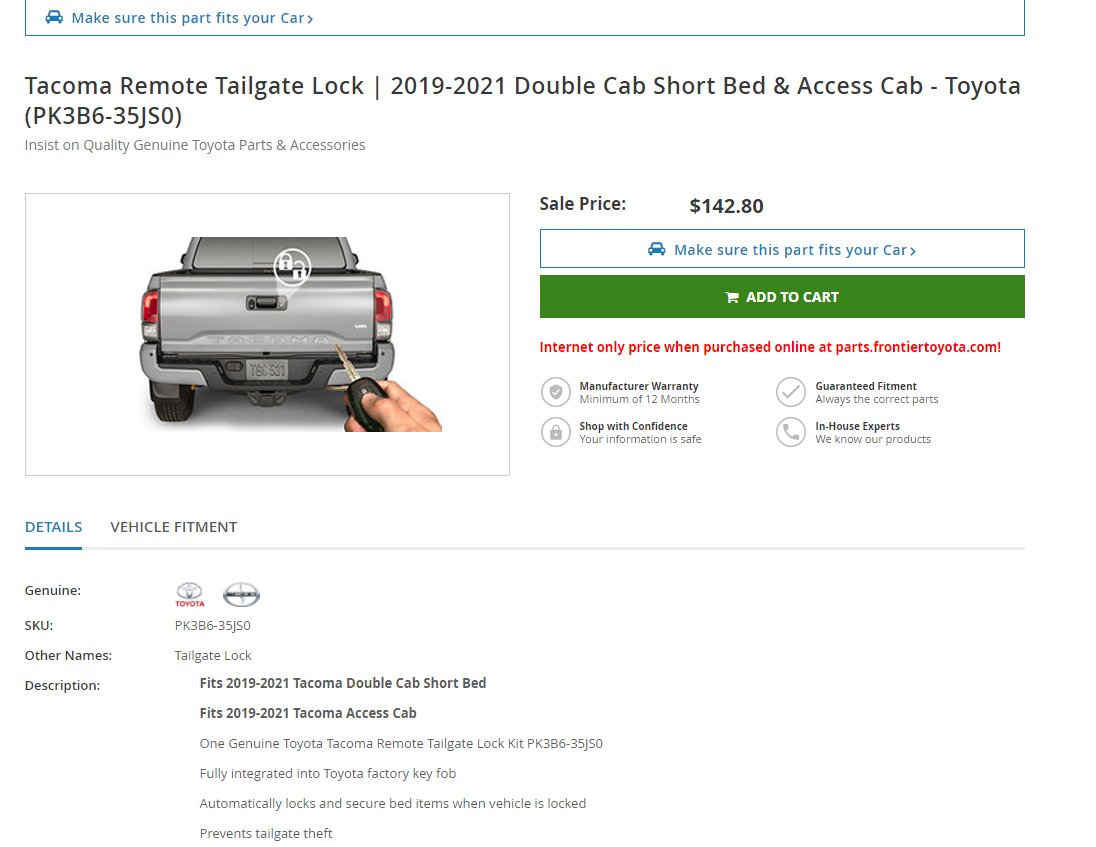Screen dimensions: 1096x847
Task: Click the Manufacturer Warranty text label
Action: (638, 386)
